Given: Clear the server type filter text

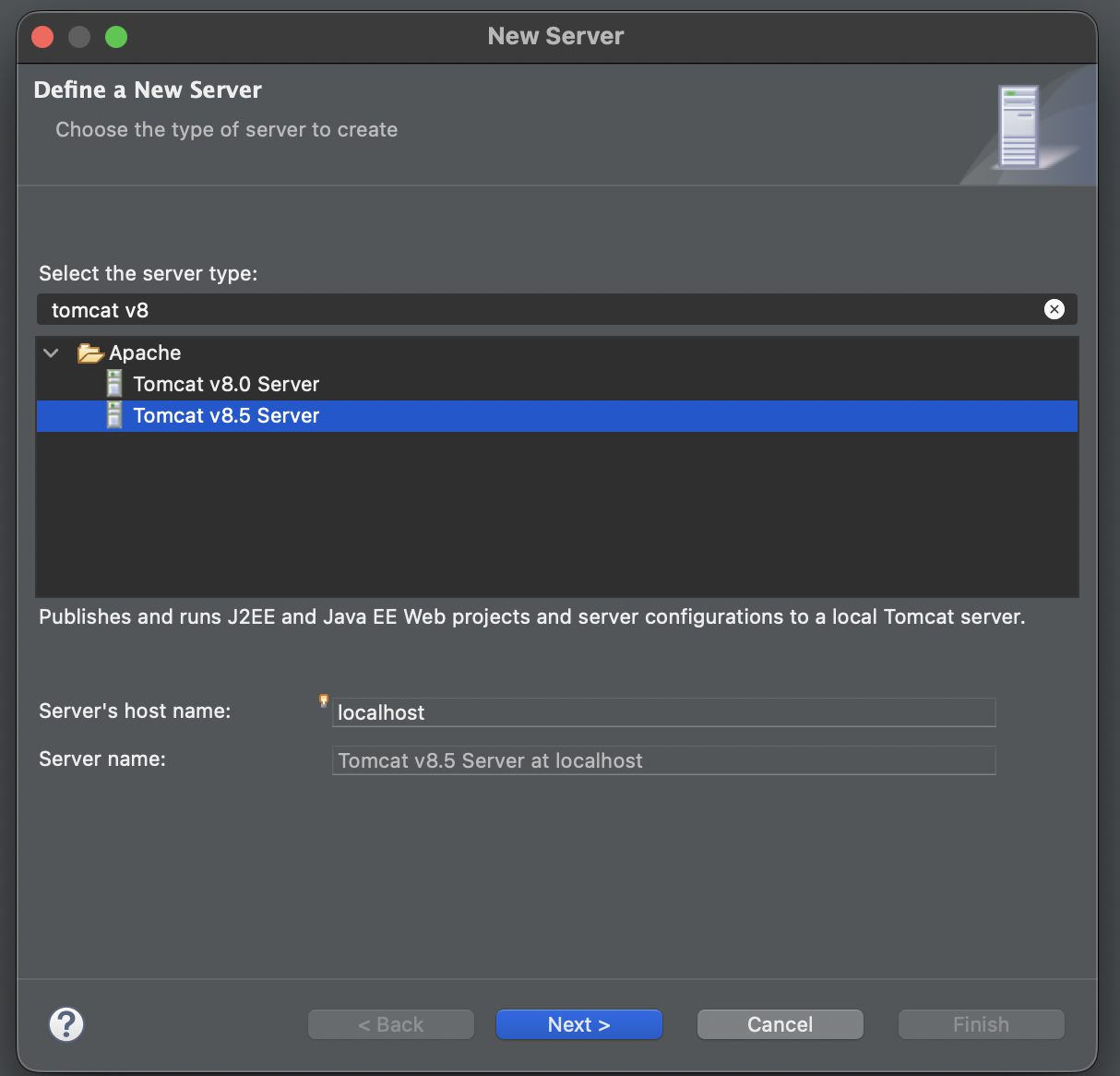Looking at the screenshot, I should [x=1054, y=309].
